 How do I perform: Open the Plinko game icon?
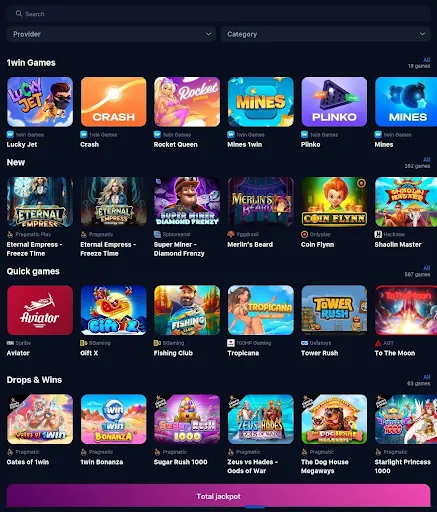coord(334,102)
